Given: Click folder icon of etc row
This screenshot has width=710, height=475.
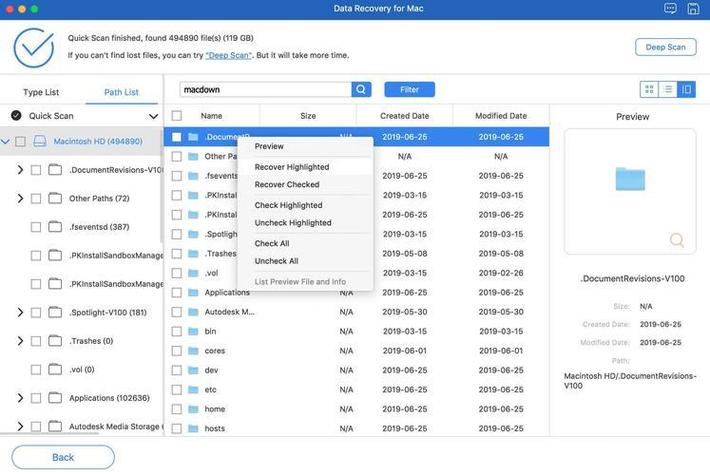Looking at the screenshot, I should coord(193,390).
